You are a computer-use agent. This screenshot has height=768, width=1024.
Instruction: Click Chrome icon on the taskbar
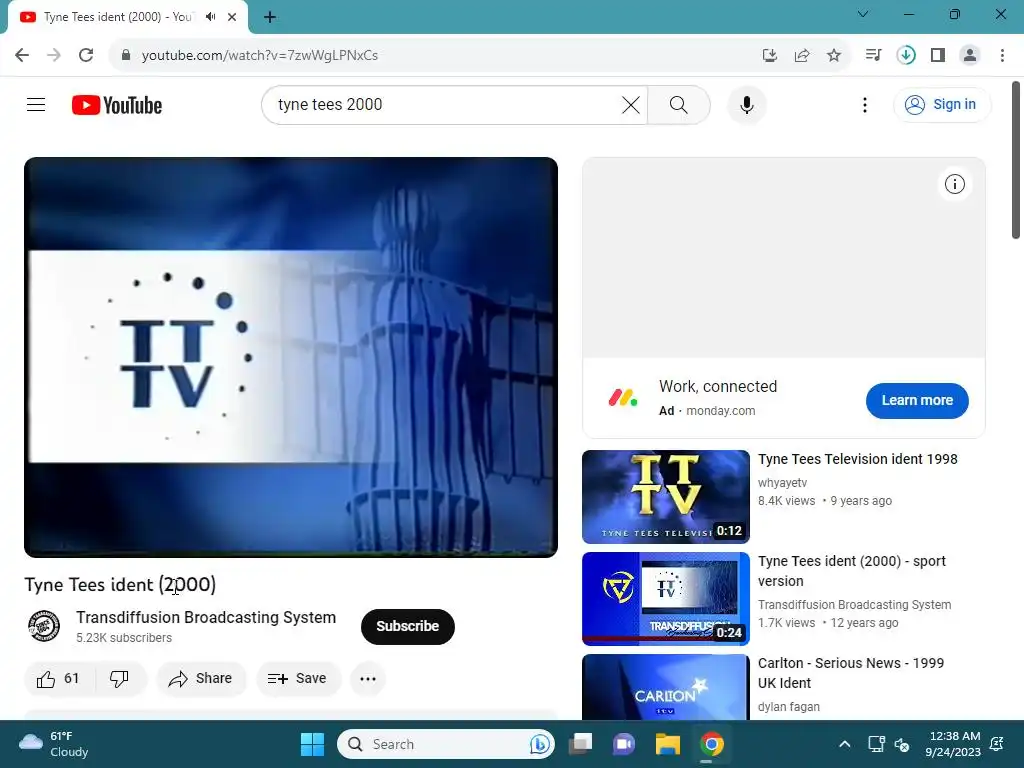(711, 744)
